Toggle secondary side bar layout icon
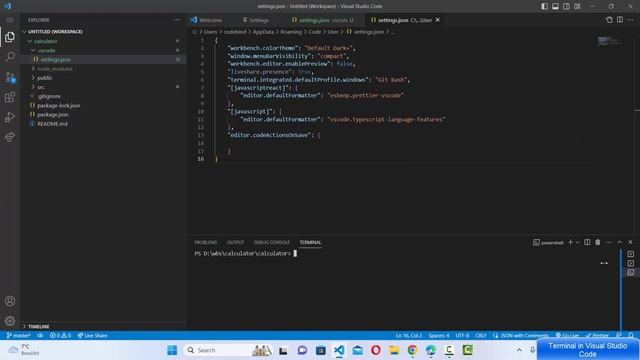 click(x=566, y=6)
